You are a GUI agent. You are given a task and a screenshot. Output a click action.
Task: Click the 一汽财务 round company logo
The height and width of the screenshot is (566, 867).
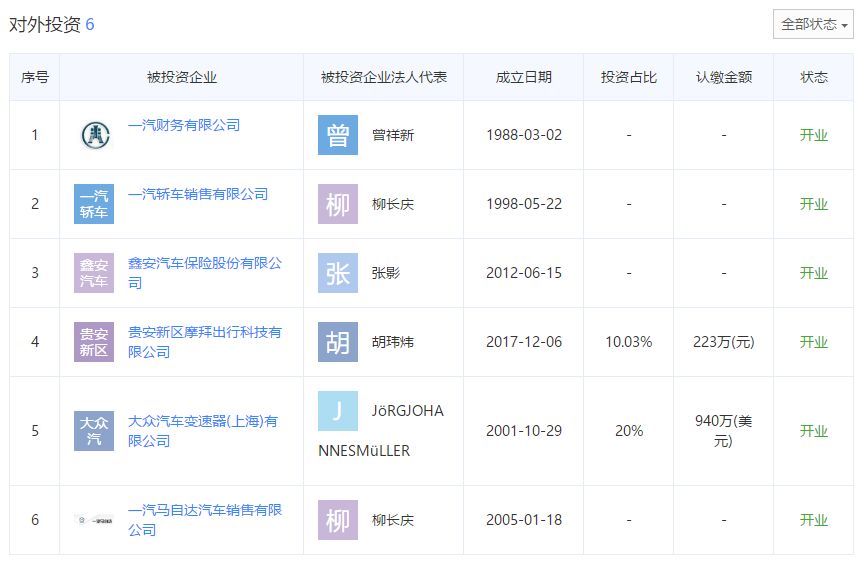click(95, 135)
